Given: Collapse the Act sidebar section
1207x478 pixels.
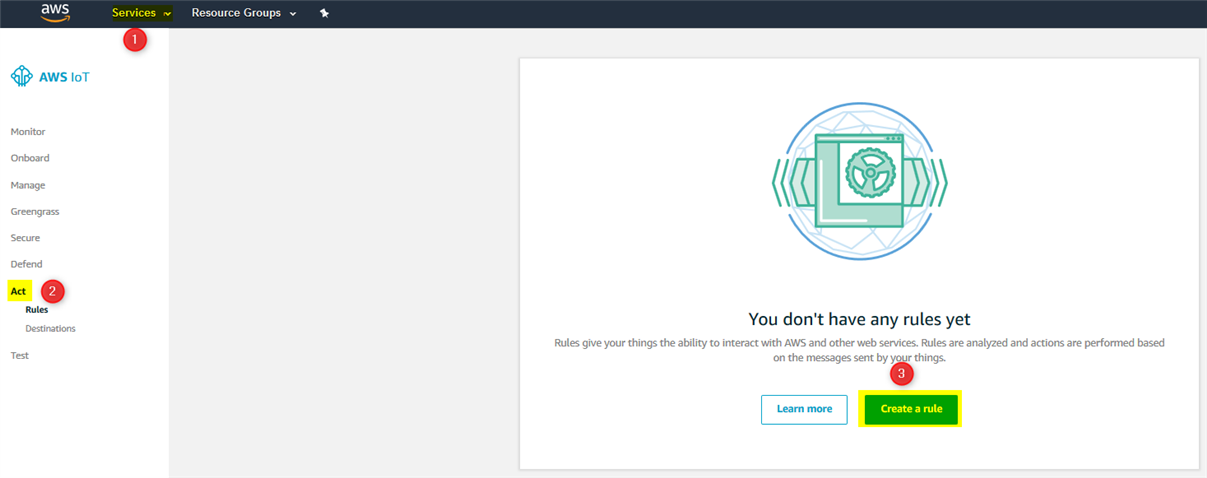Looking at the screenshot, I should click(x=18, y=291).
